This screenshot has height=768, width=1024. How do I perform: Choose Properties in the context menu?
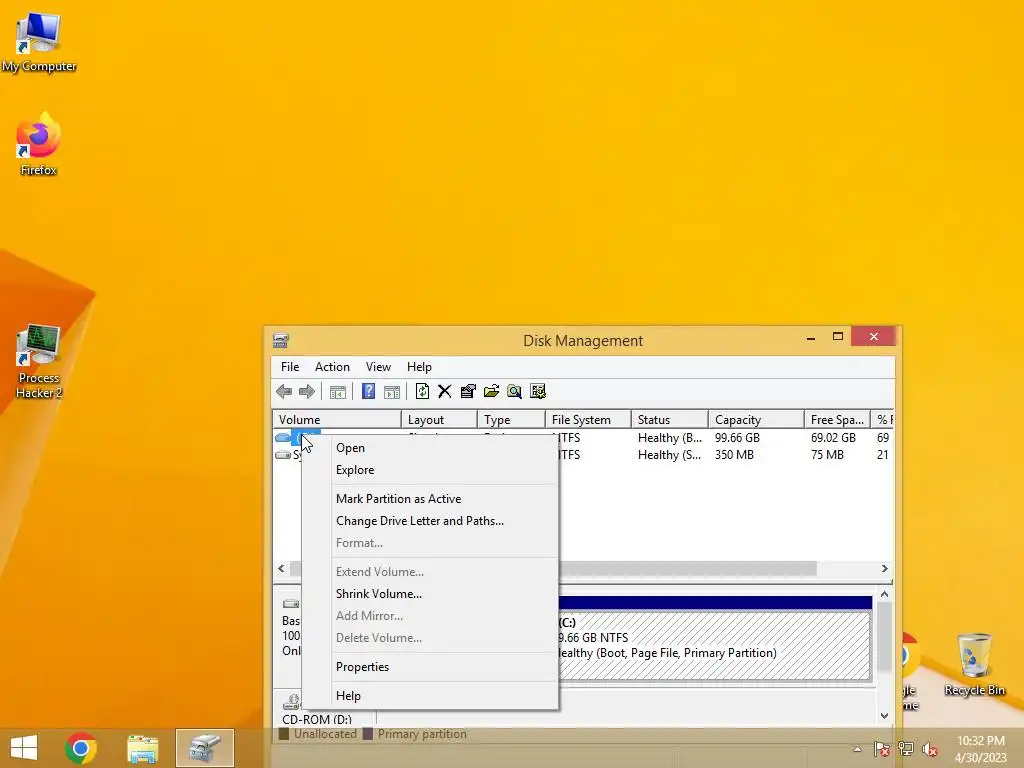pyautogui.click(x=431, y=667)
